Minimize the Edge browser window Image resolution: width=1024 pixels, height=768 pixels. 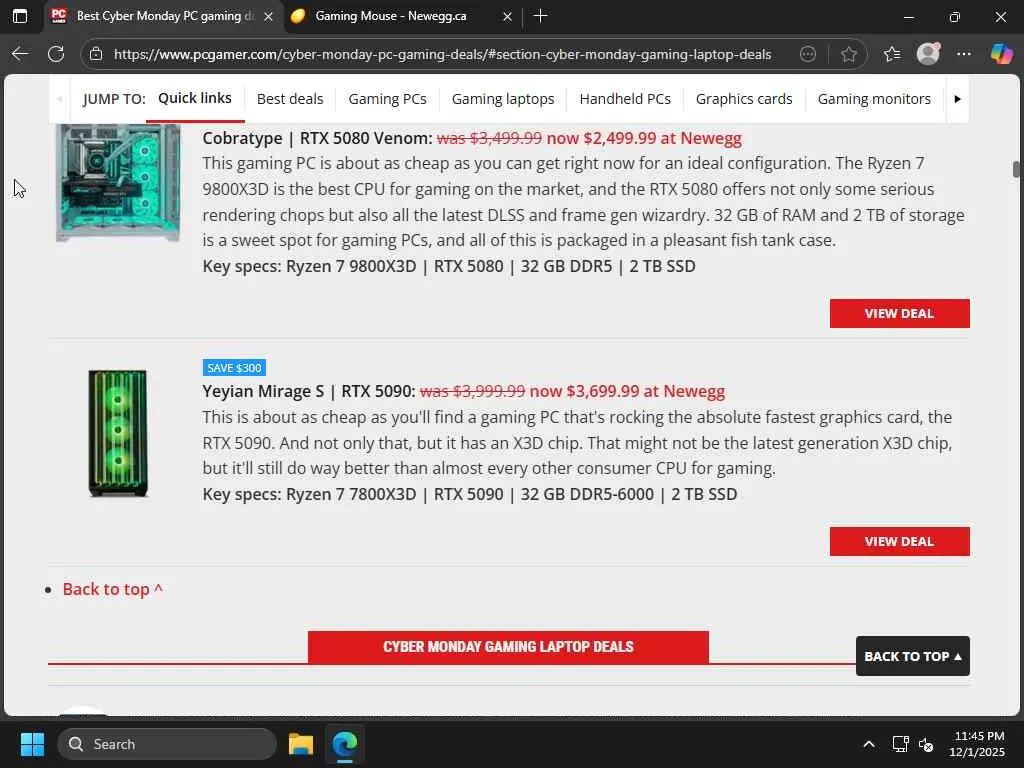908,16
